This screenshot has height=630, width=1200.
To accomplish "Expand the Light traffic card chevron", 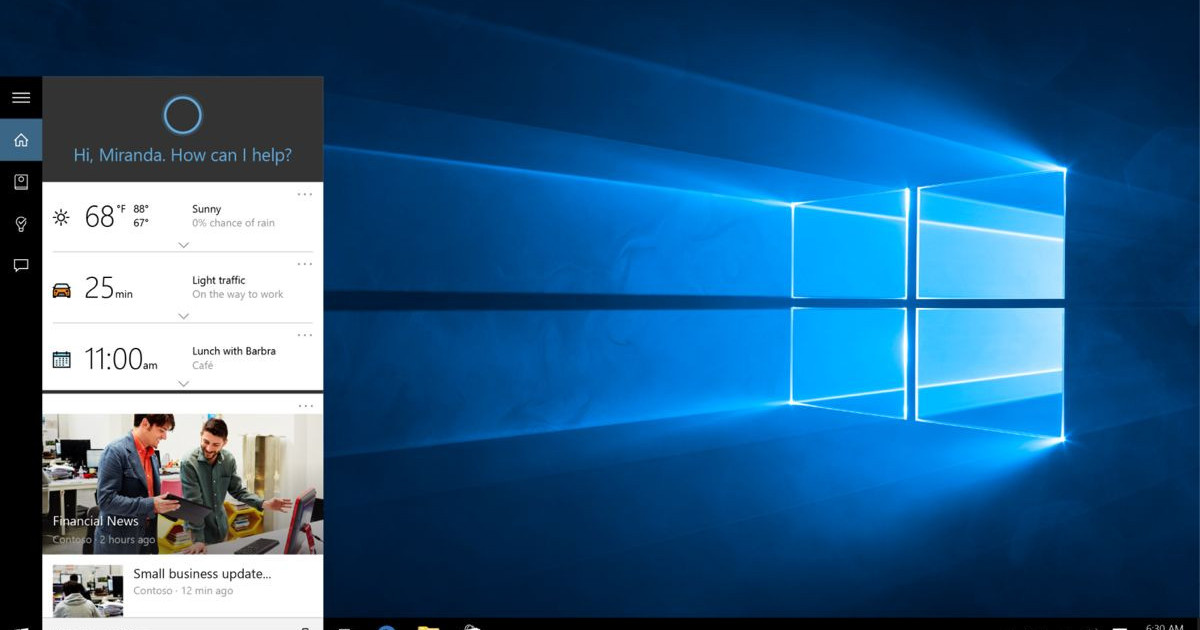I will pos(183,316).
